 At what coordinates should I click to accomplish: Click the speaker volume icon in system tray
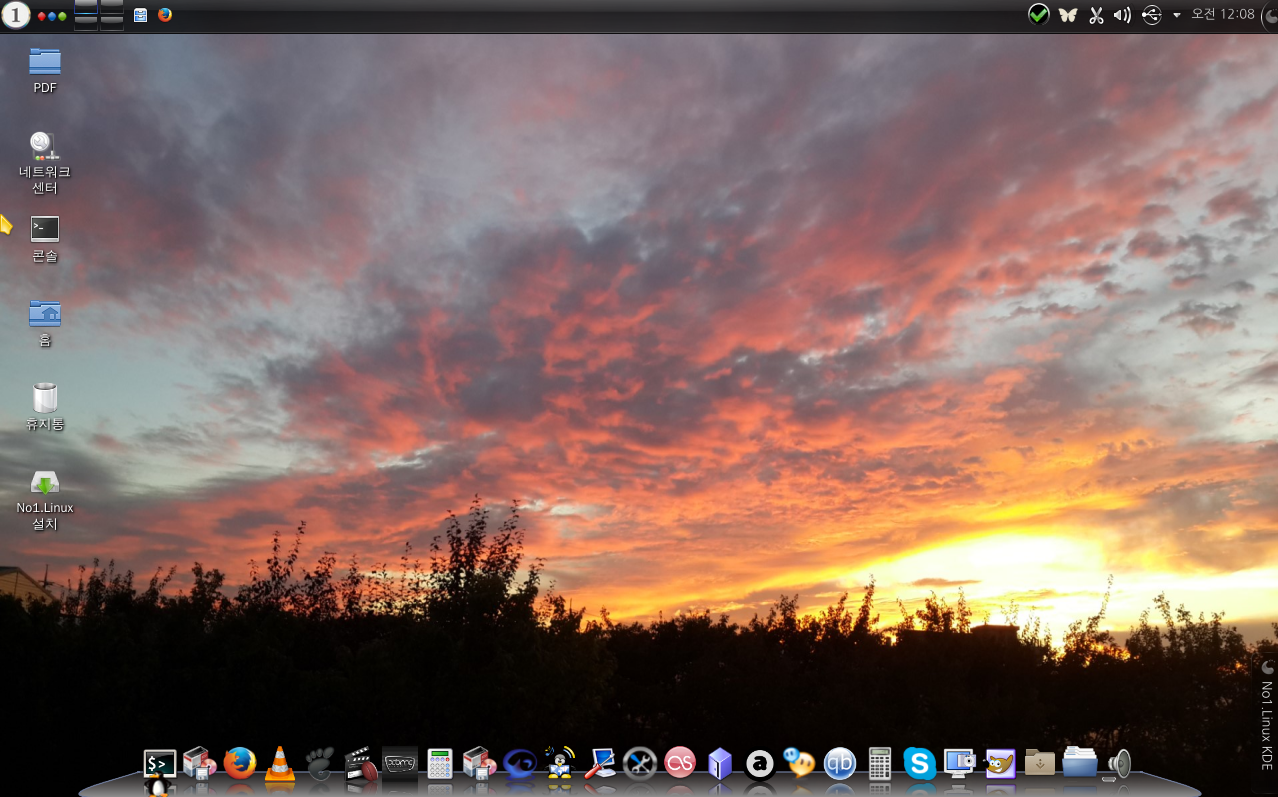(x=1123, y=15)
